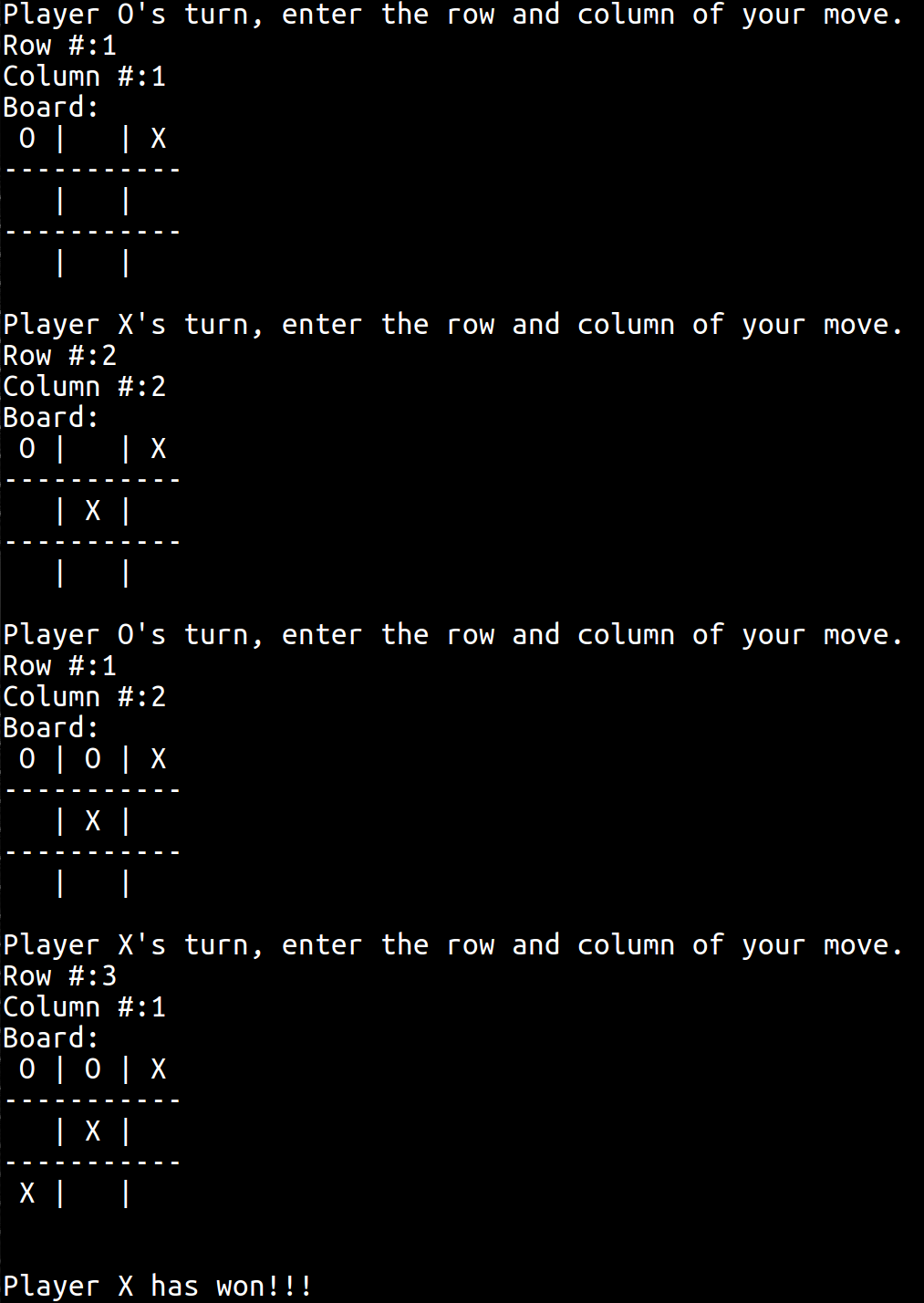Screen dimensions: 924x1303
Task: Click the topmost "Board:" label
Action: (50, 107)
